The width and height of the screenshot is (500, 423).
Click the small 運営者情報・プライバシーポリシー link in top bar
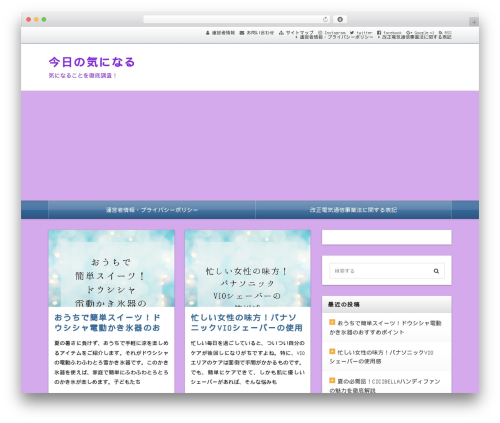tap(334, 37)
